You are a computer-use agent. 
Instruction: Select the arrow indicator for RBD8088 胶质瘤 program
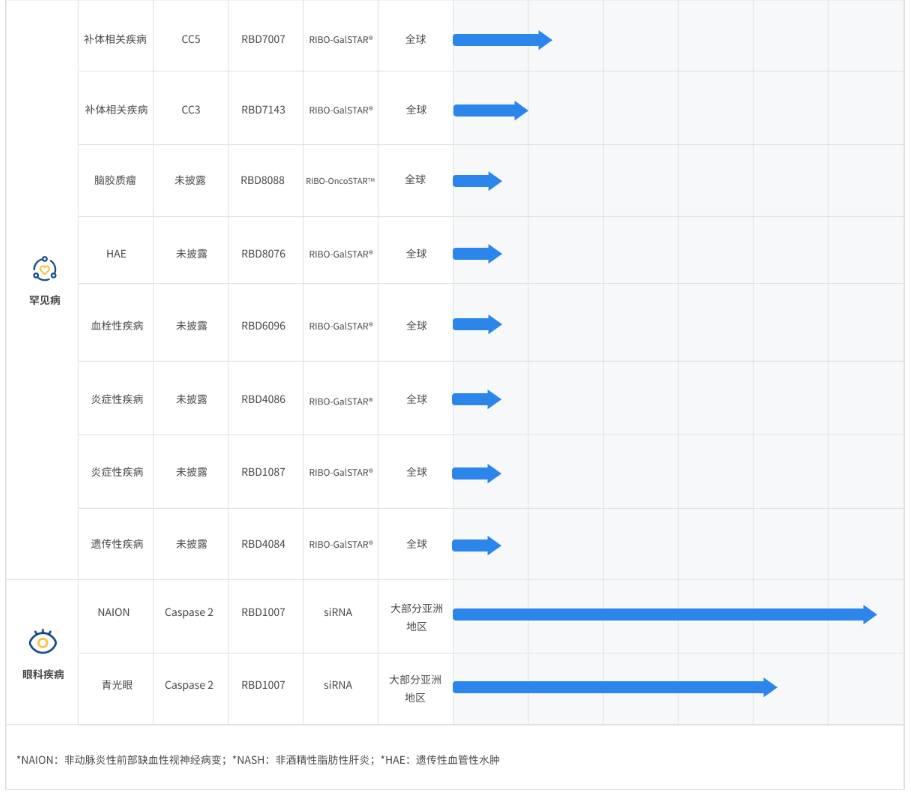(477, 180)
